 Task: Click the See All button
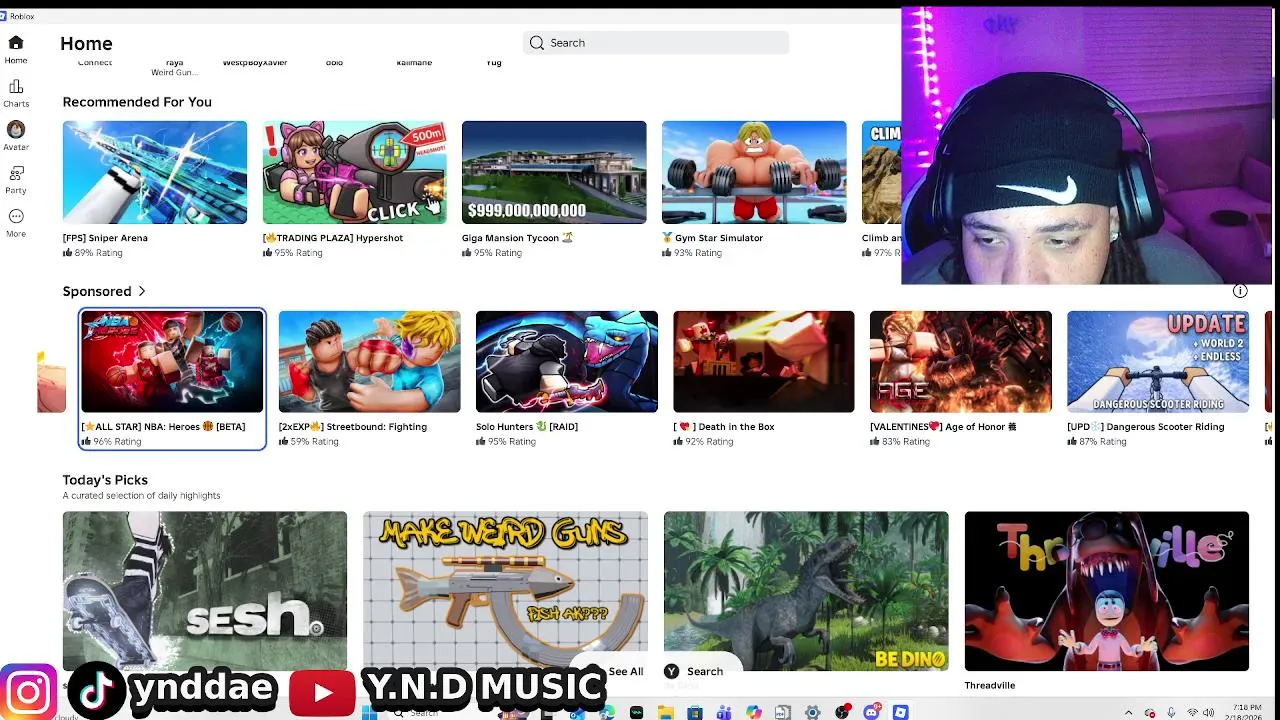(626, 671)
